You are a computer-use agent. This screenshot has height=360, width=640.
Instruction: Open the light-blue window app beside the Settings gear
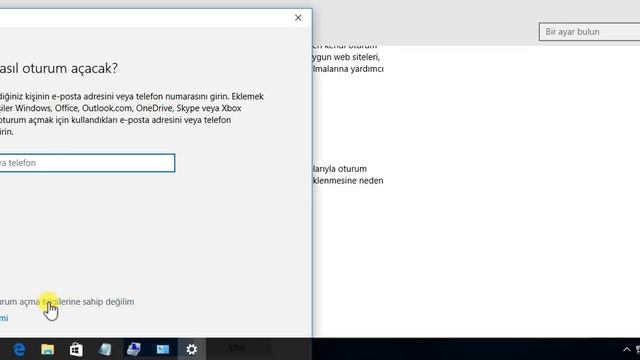(162, 349)
